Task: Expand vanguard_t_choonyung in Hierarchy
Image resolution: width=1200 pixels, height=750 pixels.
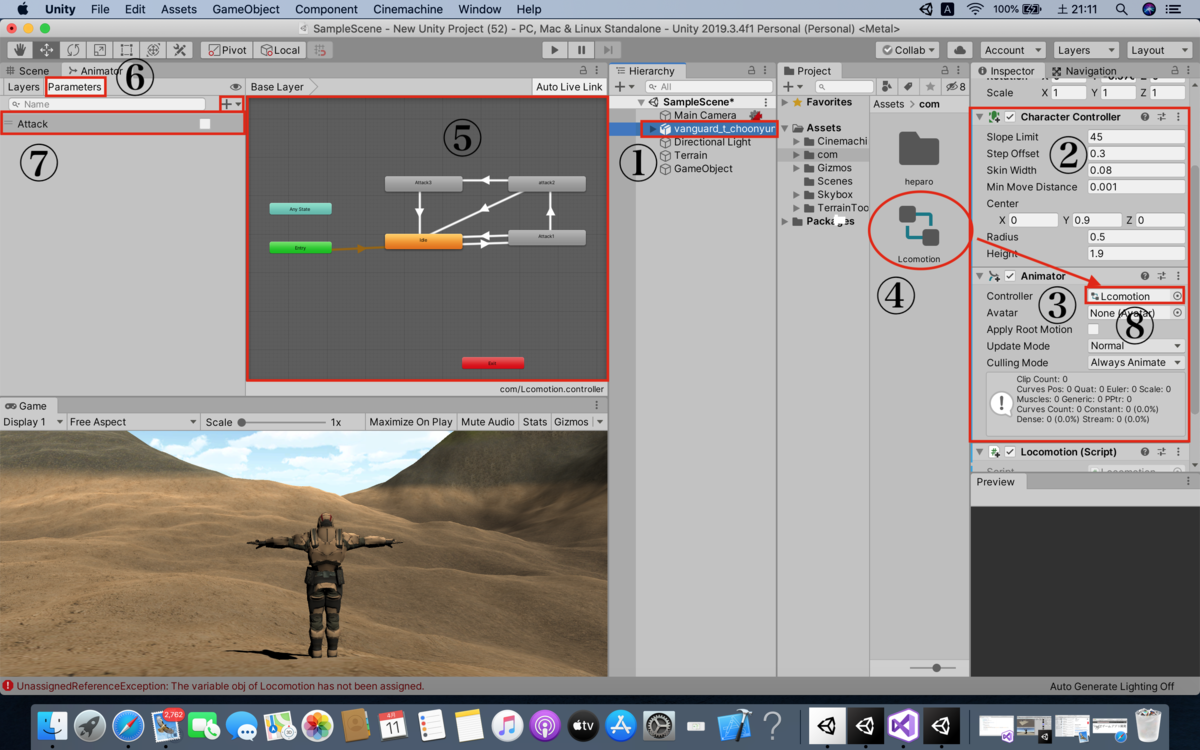Action: point(652,129)
